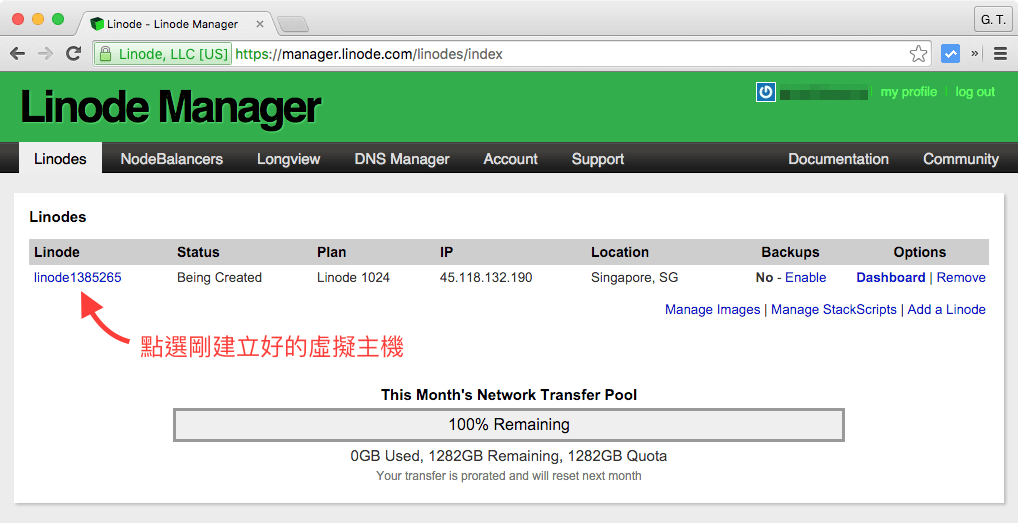Click the Add a Linode link

tap(947, 310)
